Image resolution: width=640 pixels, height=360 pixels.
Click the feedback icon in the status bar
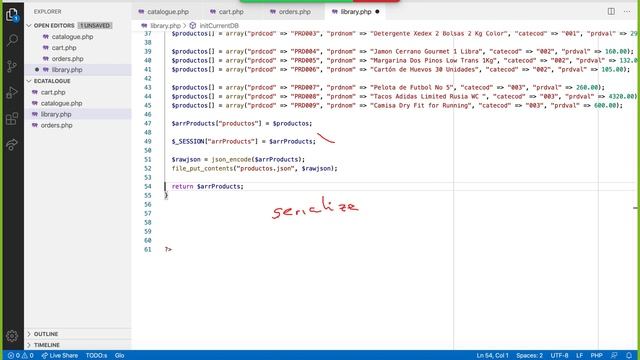614,356
